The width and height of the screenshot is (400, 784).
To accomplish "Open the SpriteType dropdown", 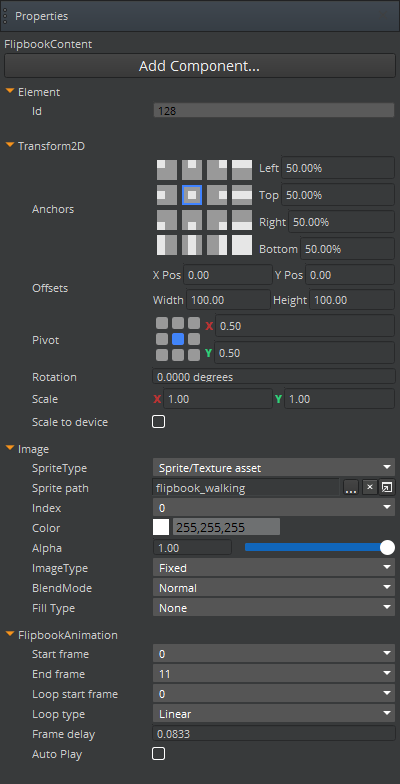I will tap(274, 468).
